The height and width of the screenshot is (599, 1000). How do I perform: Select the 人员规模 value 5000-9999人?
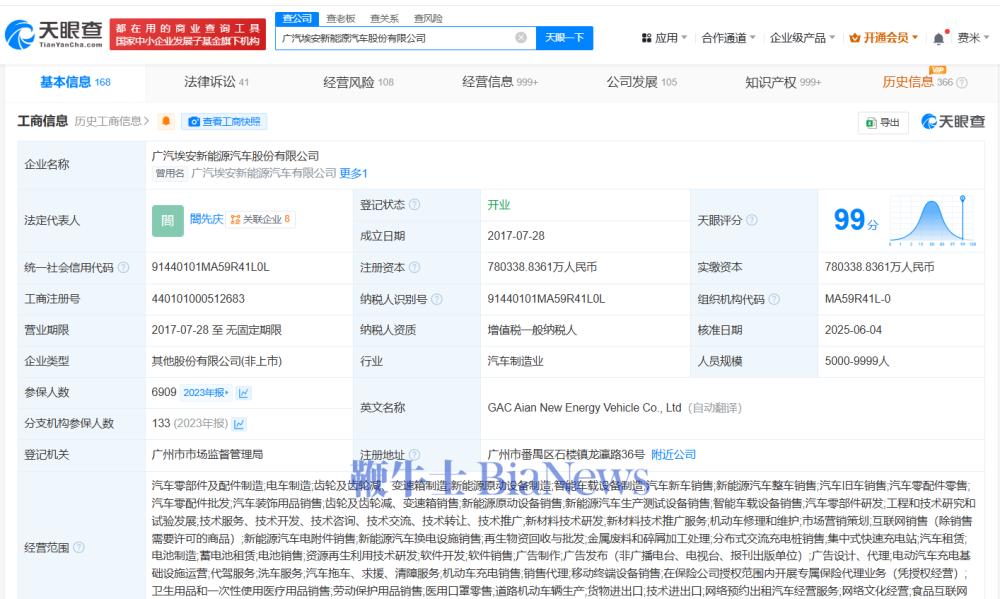(857, 361)
